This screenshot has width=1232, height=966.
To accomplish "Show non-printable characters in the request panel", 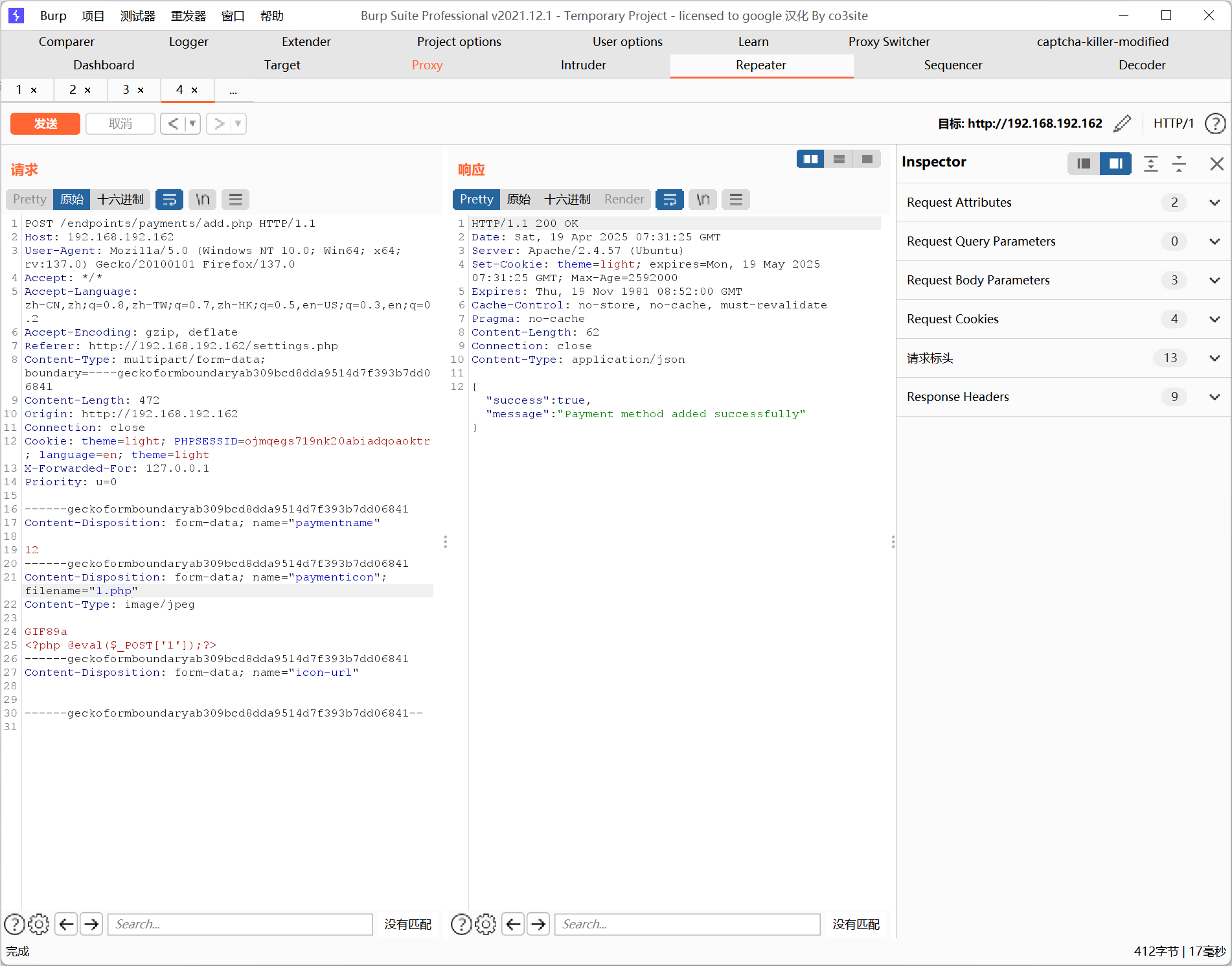I will pos(203,200).
